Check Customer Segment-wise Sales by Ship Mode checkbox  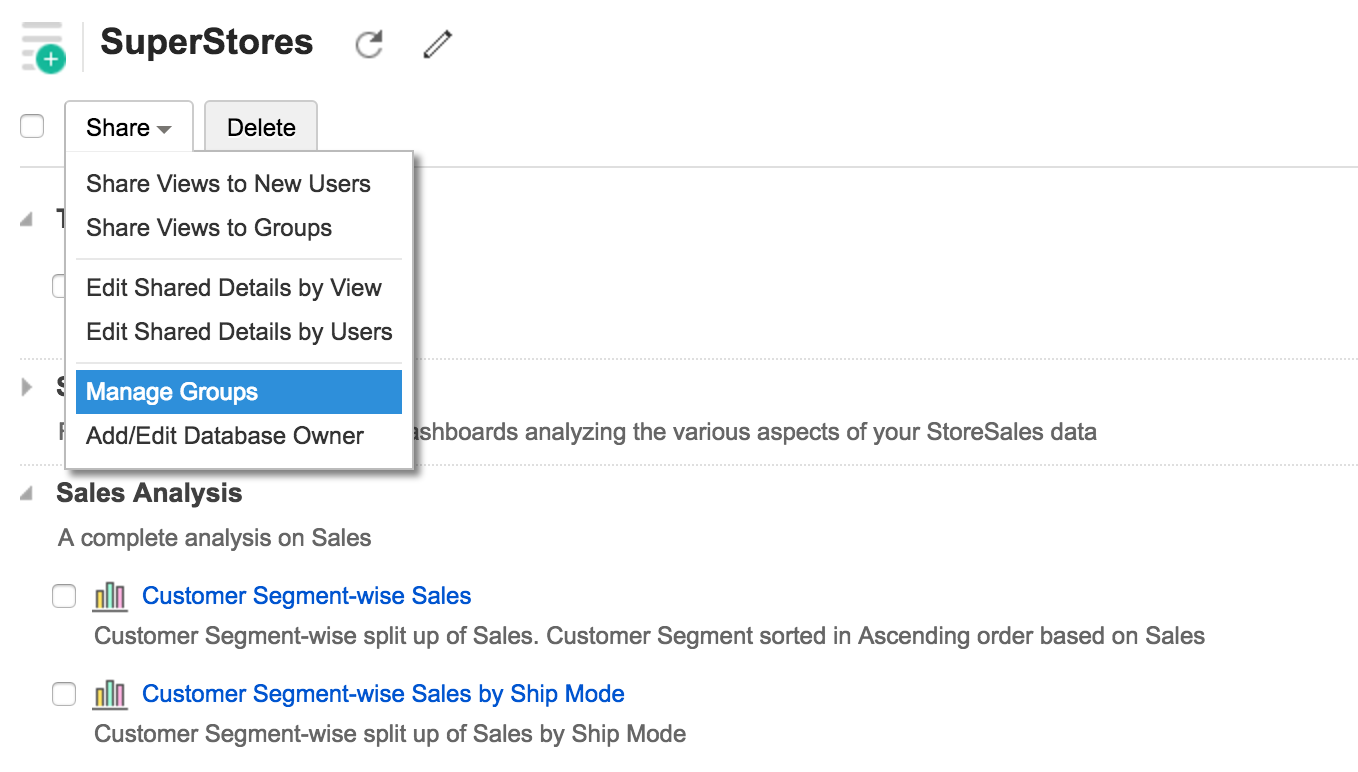[x=64, y=694]
